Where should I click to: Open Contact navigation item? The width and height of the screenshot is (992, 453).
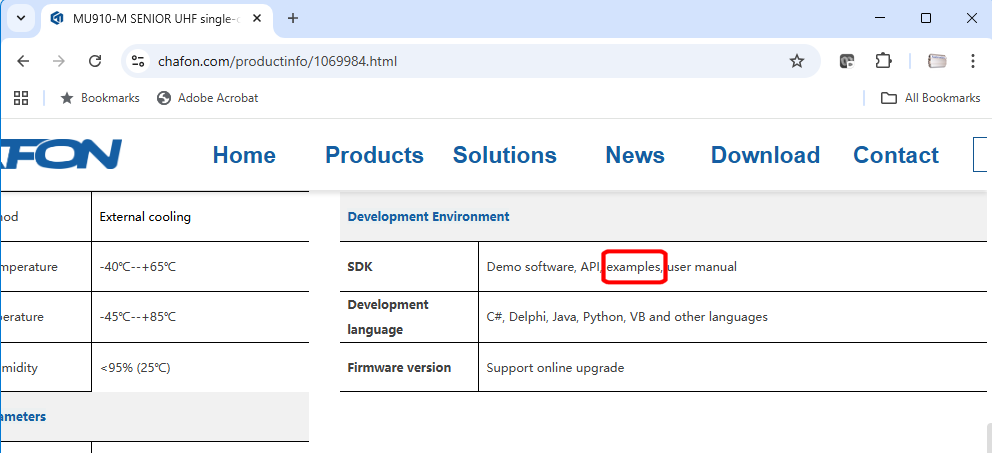896,155
